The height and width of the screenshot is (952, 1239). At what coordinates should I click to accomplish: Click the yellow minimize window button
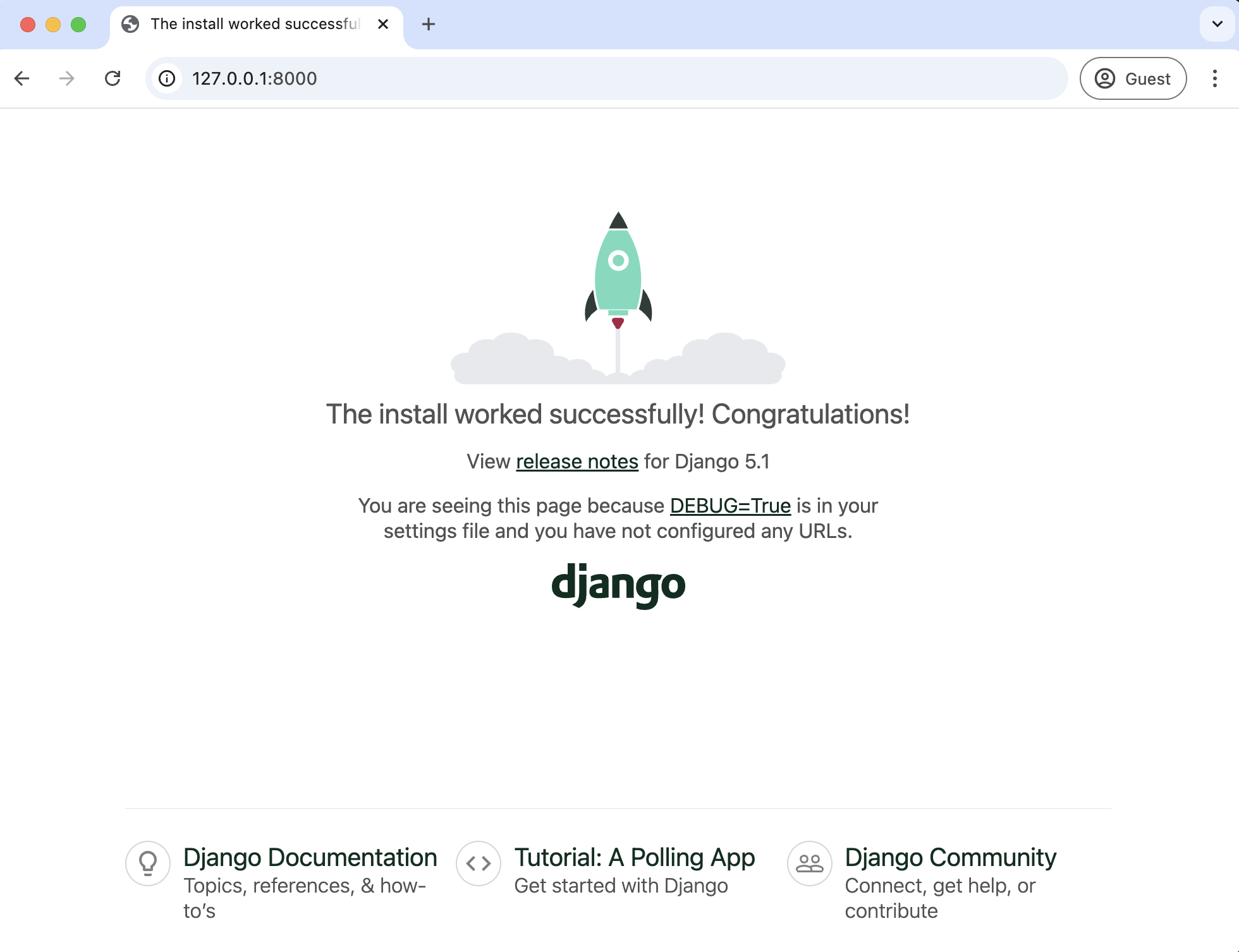click(53, 25)
